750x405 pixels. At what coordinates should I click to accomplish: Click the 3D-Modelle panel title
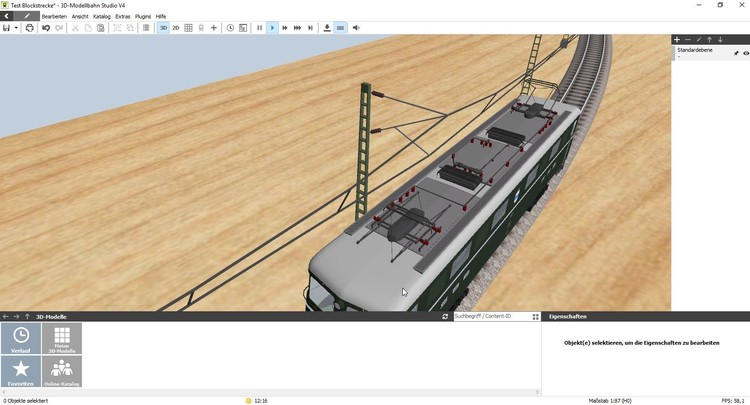[x=51, y=317]
